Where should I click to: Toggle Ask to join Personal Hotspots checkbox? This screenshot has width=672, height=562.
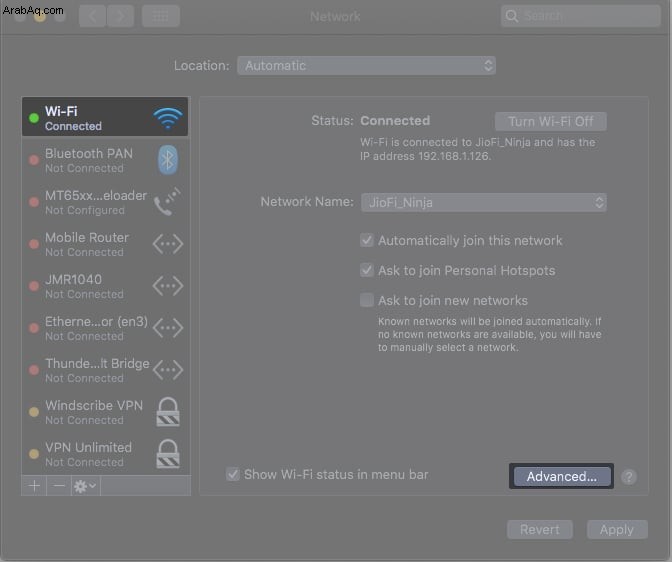pyautogui.click(x=367, y=270)
